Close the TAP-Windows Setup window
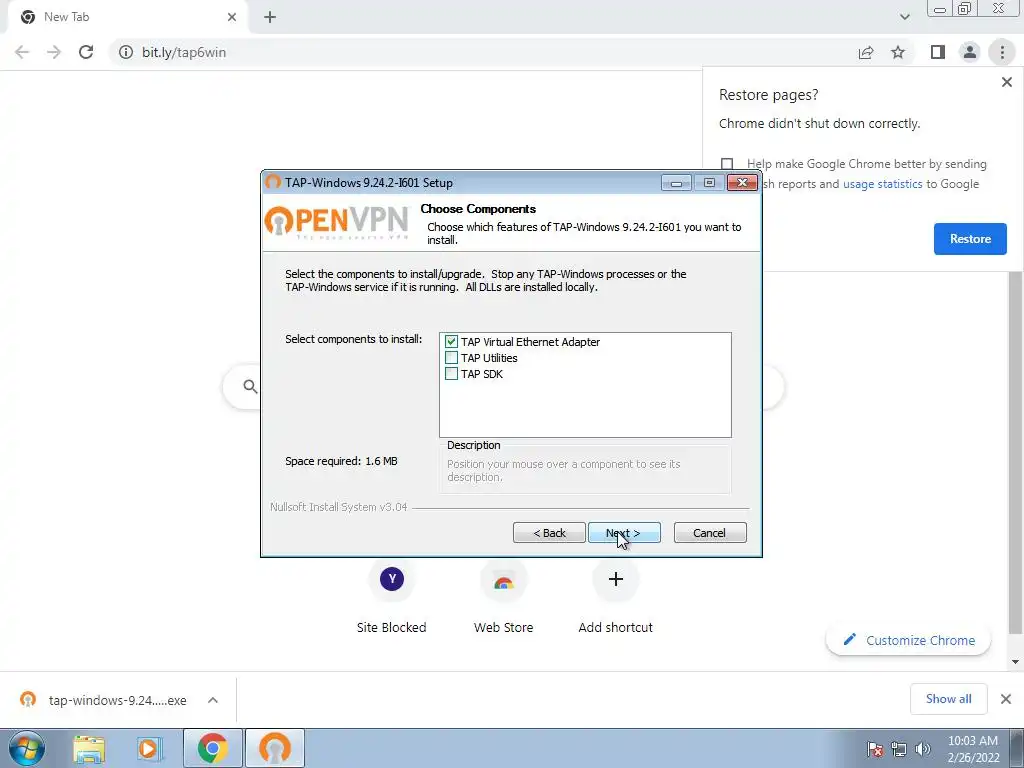The width and height of the screenshot is (1024, 768). click(x=742, y=183)
